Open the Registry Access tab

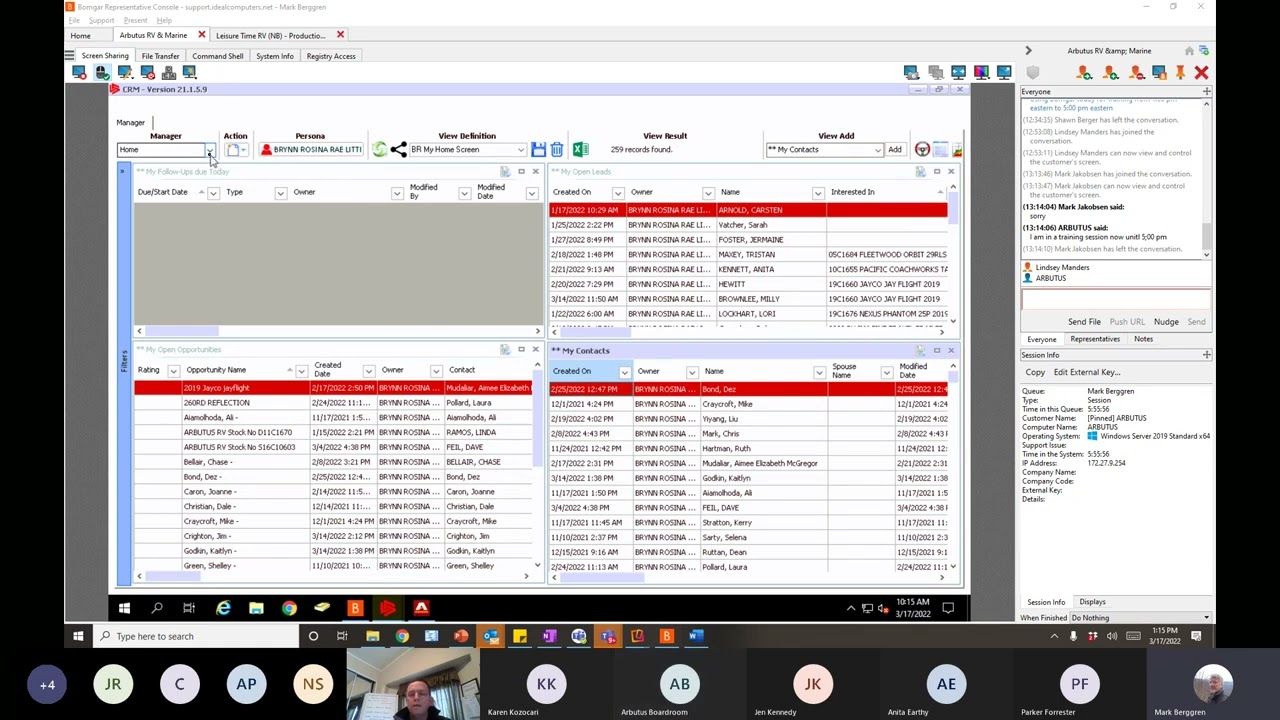(331, 56)
